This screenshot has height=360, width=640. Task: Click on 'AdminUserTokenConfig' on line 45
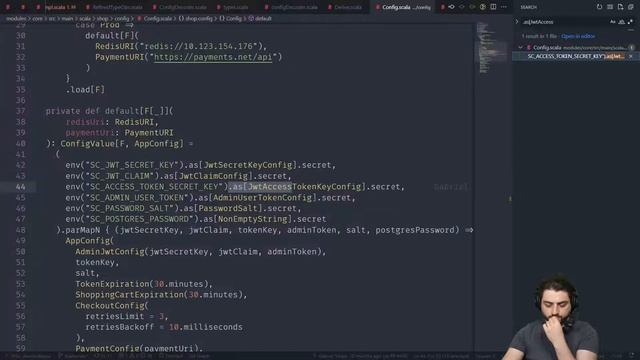click(x=263, y=198)
